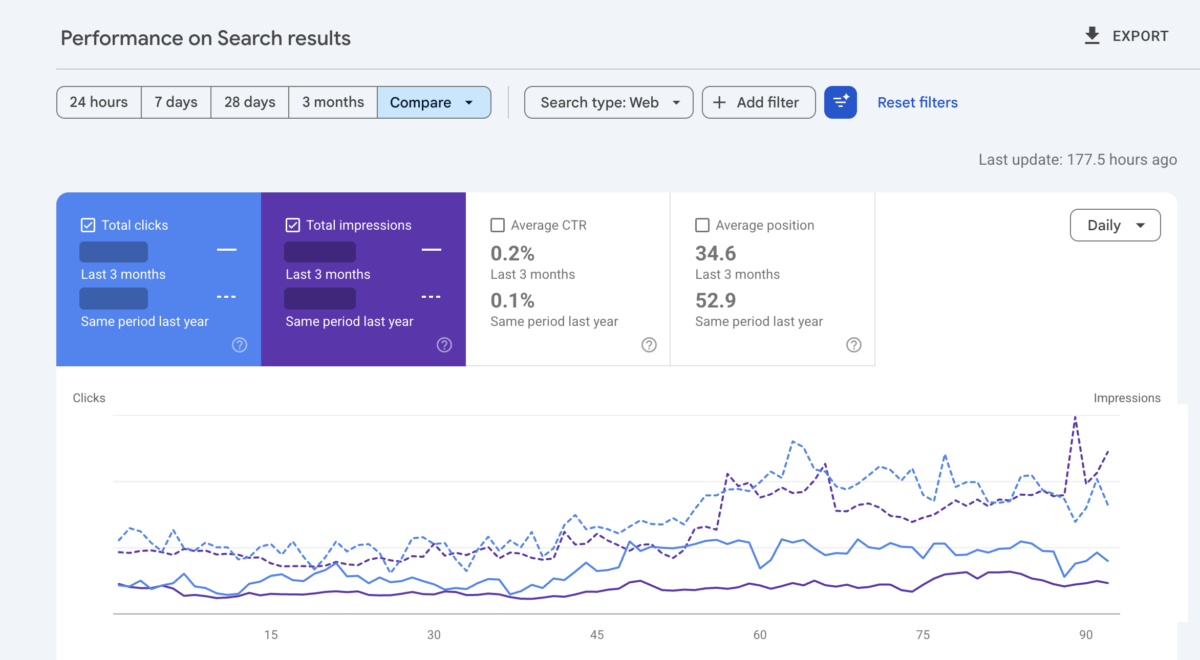The image size is (1200, 660).
Task: Open the Daily granularity dropdown
Action: 1115,225
